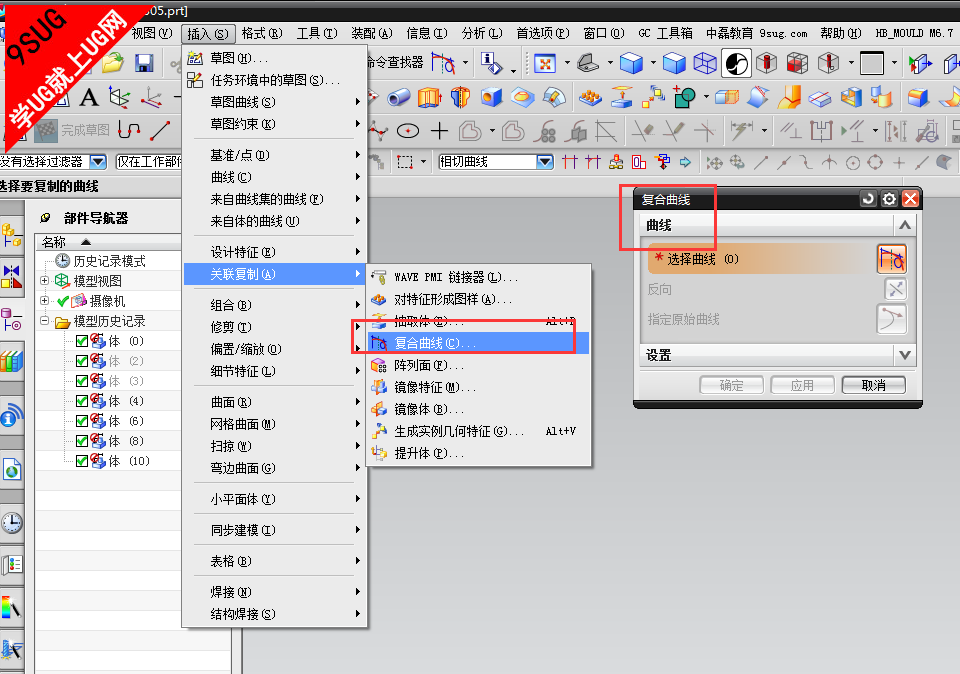Click the select curve icon in dialog
The width and height of the screenshot is (960, 674).
click(x=891, y=259)
